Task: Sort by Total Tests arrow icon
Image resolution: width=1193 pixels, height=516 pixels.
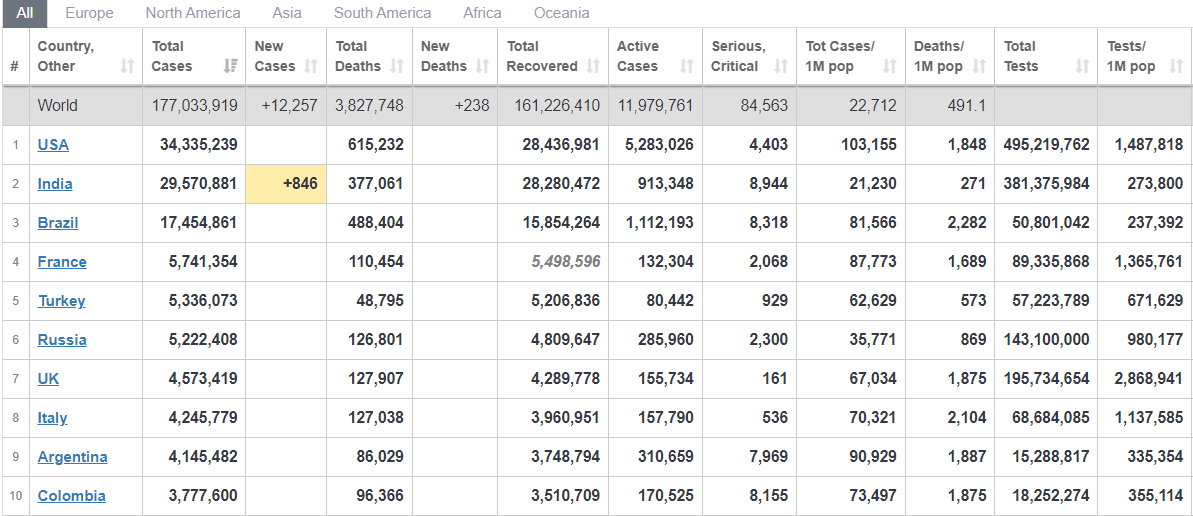Action: pyautogui.click(x=1082, y=67)
